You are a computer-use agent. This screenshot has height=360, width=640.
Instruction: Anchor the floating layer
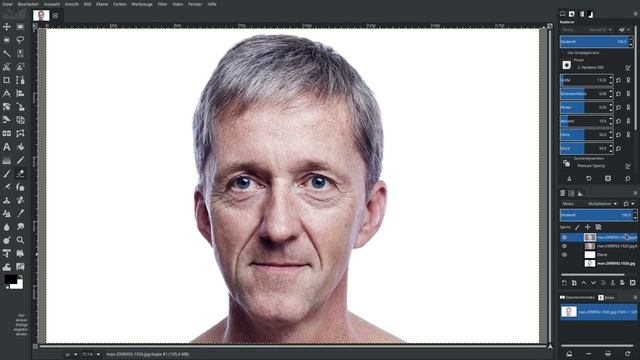click(x=613, y=283)
